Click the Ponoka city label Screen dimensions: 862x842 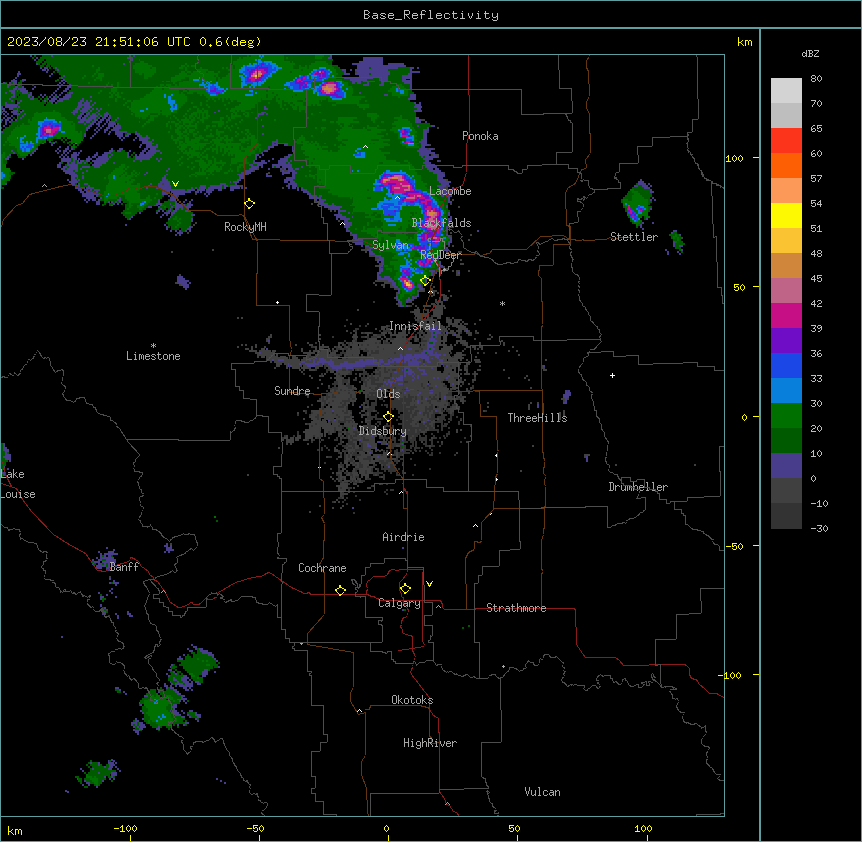pos(480,136)
